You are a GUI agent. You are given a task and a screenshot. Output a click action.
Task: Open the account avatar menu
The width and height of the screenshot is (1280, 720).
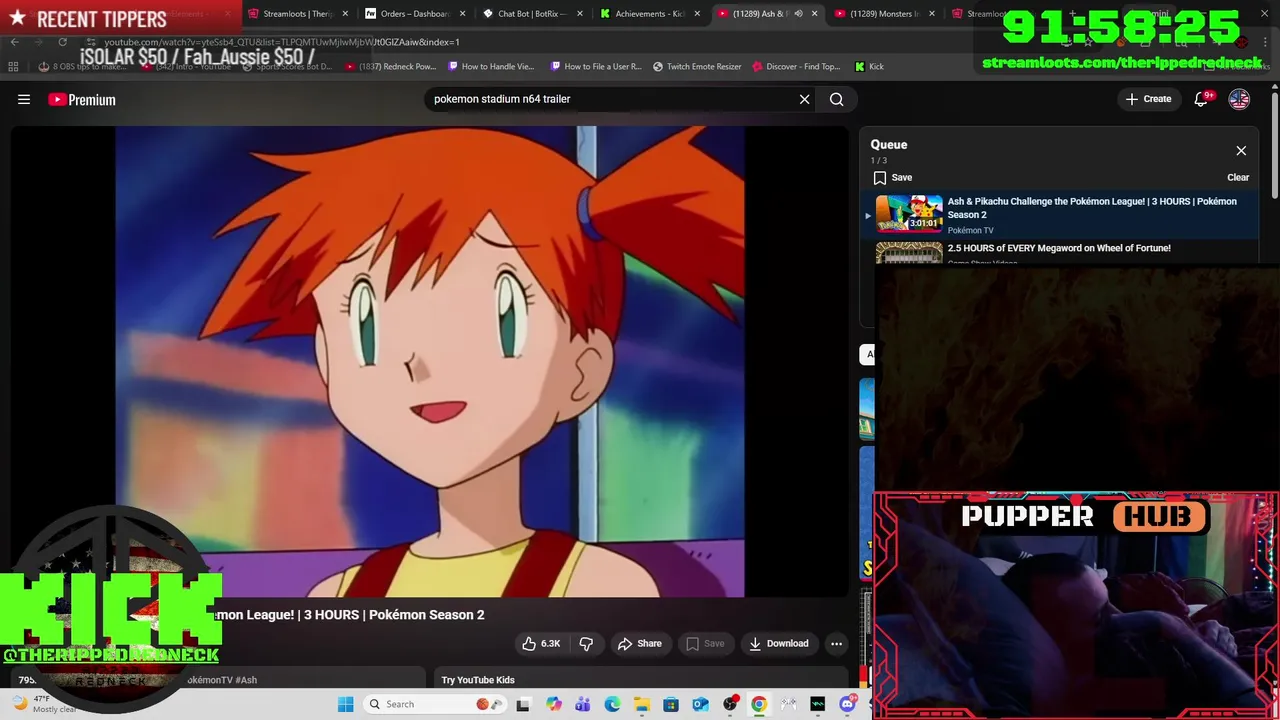coord(1239,99)
